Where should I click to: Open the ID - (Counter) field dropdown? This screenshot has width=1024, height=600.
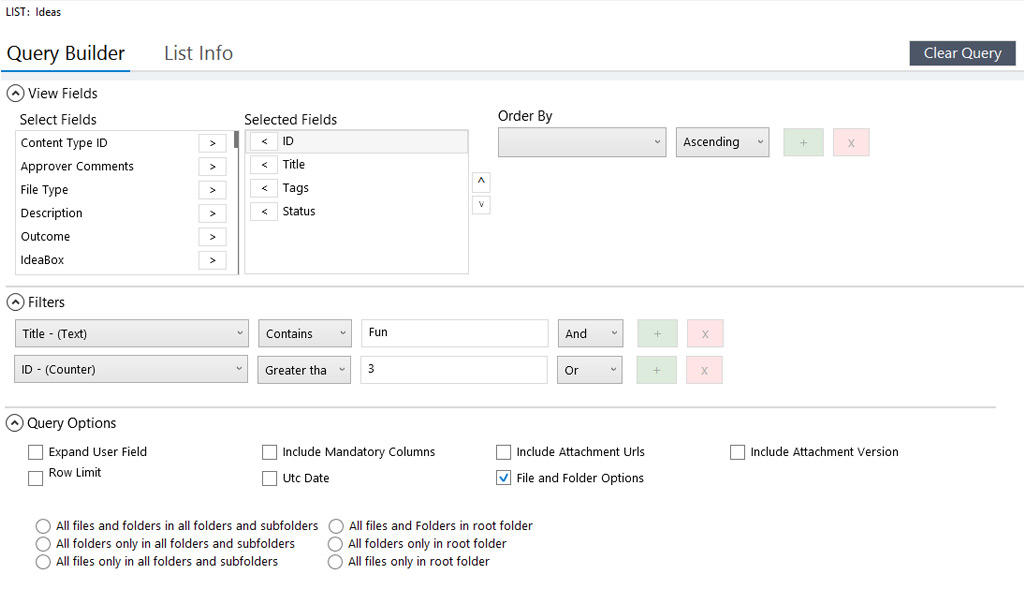coord(131,370)
